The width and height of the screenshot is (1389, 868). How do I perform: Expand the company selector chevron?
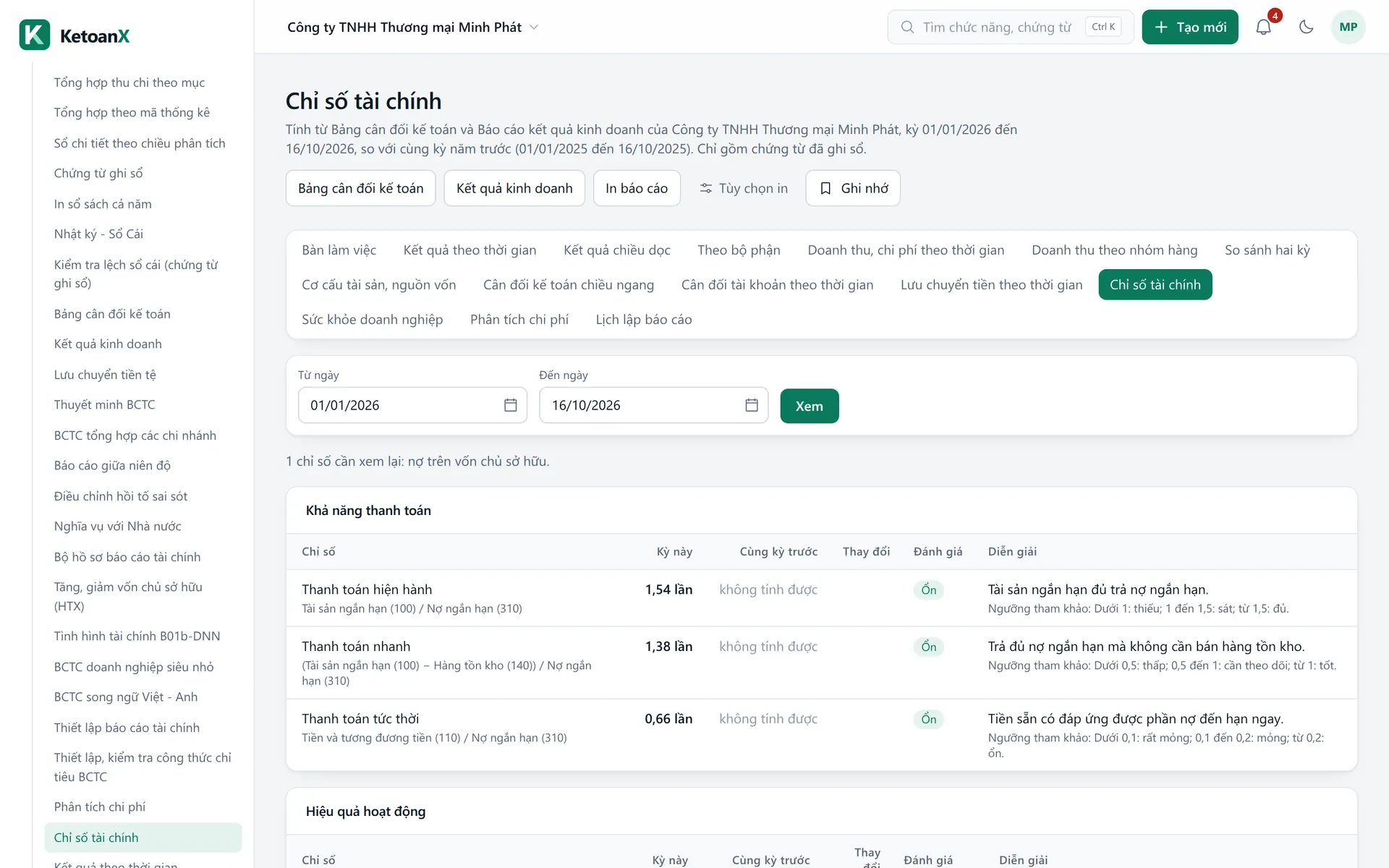coord(534,27)
